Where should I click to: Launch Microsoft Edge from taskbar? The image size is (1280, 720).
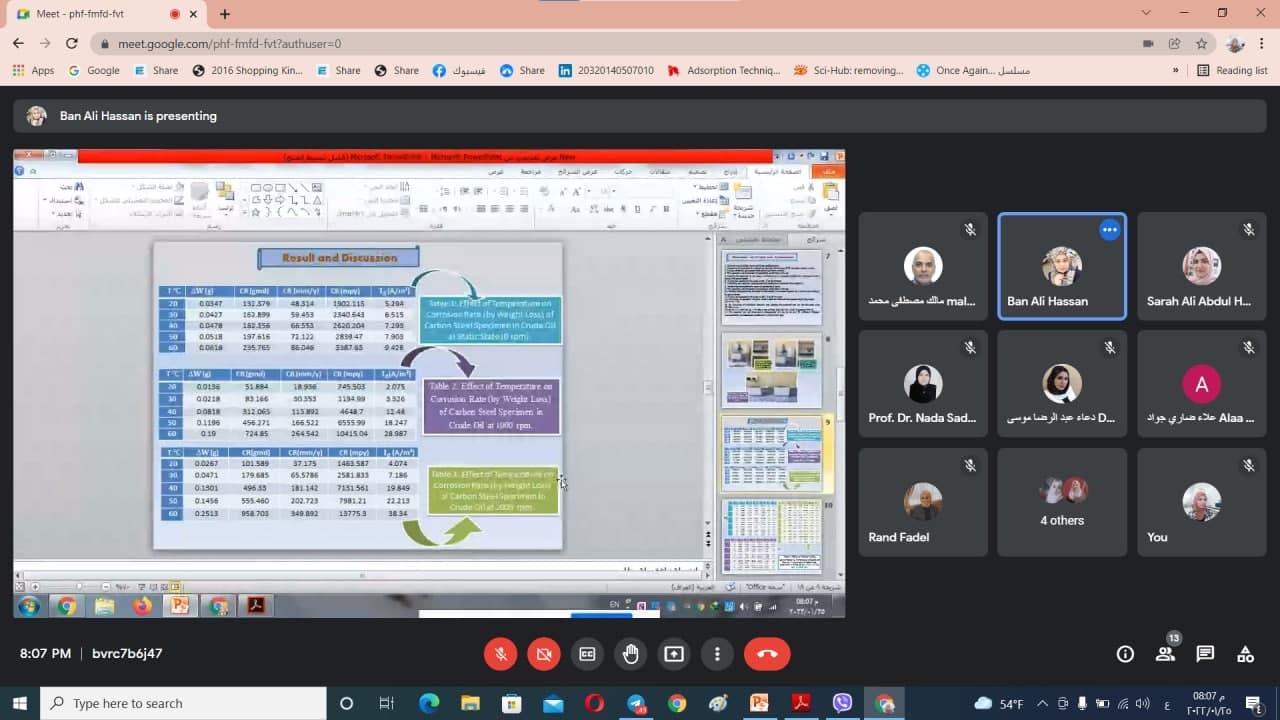pyautogui.click(x=429, y=703)
